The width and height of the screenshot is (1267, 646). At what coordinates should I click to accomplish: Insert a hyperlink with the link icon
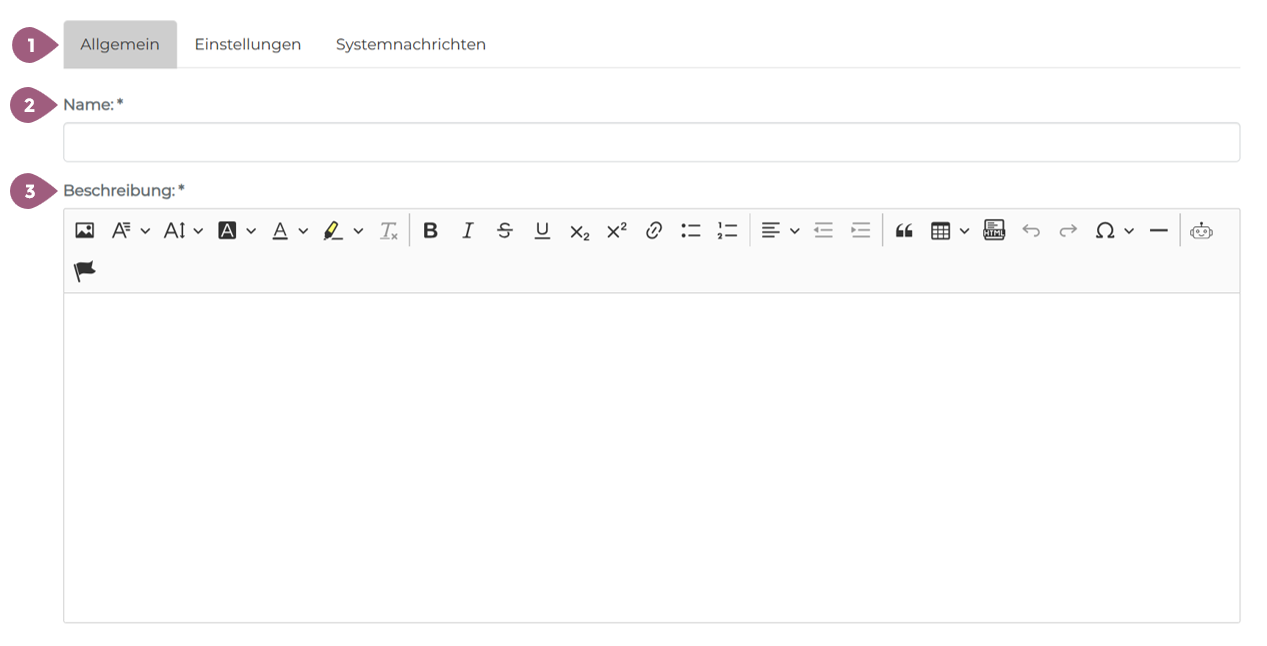pos(654,231)
